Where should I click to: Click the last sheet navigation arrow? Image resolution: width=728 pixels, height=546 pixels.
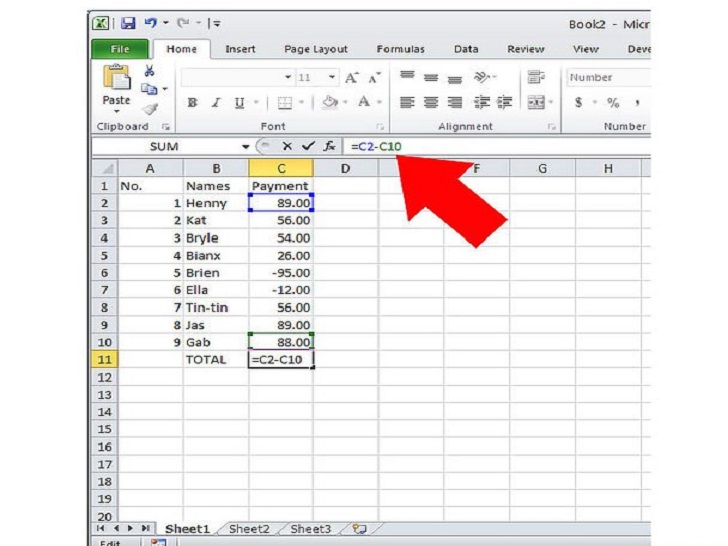click(146, 528)
